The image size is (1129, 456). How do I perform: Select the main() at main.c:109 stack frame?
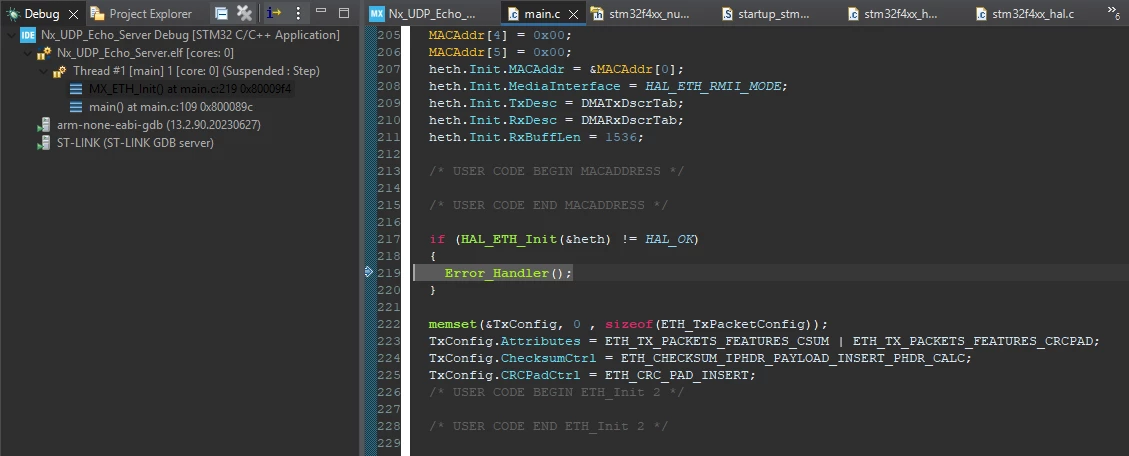click(x=171, y=107)
